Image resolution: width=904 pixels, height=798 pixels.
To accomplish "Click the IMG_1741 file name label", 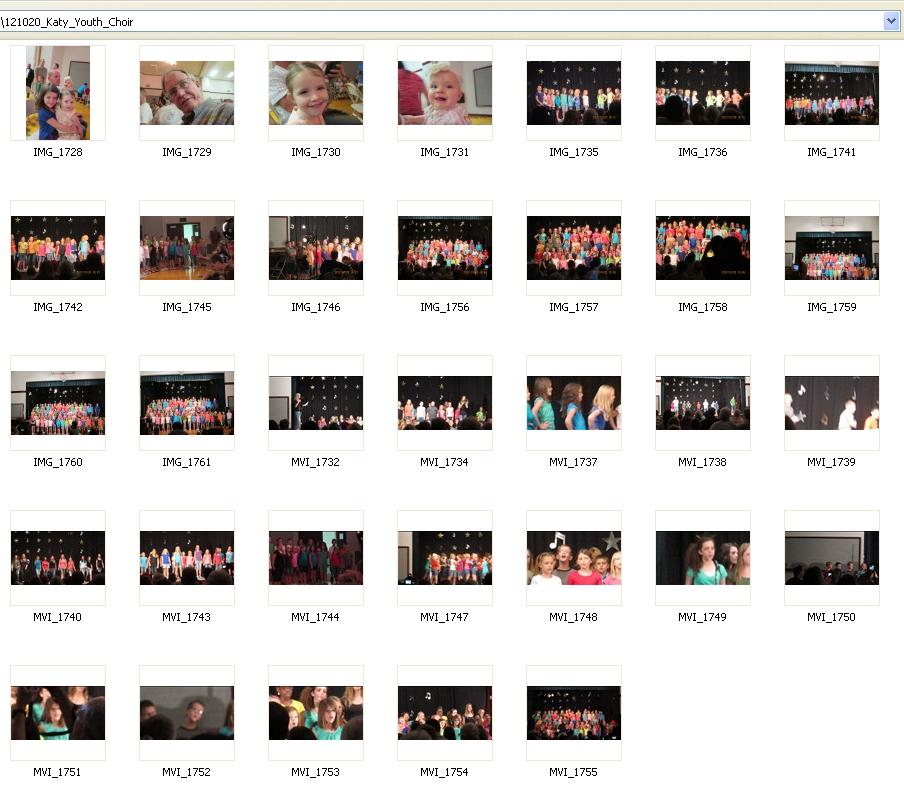I will tap(831, 152).
